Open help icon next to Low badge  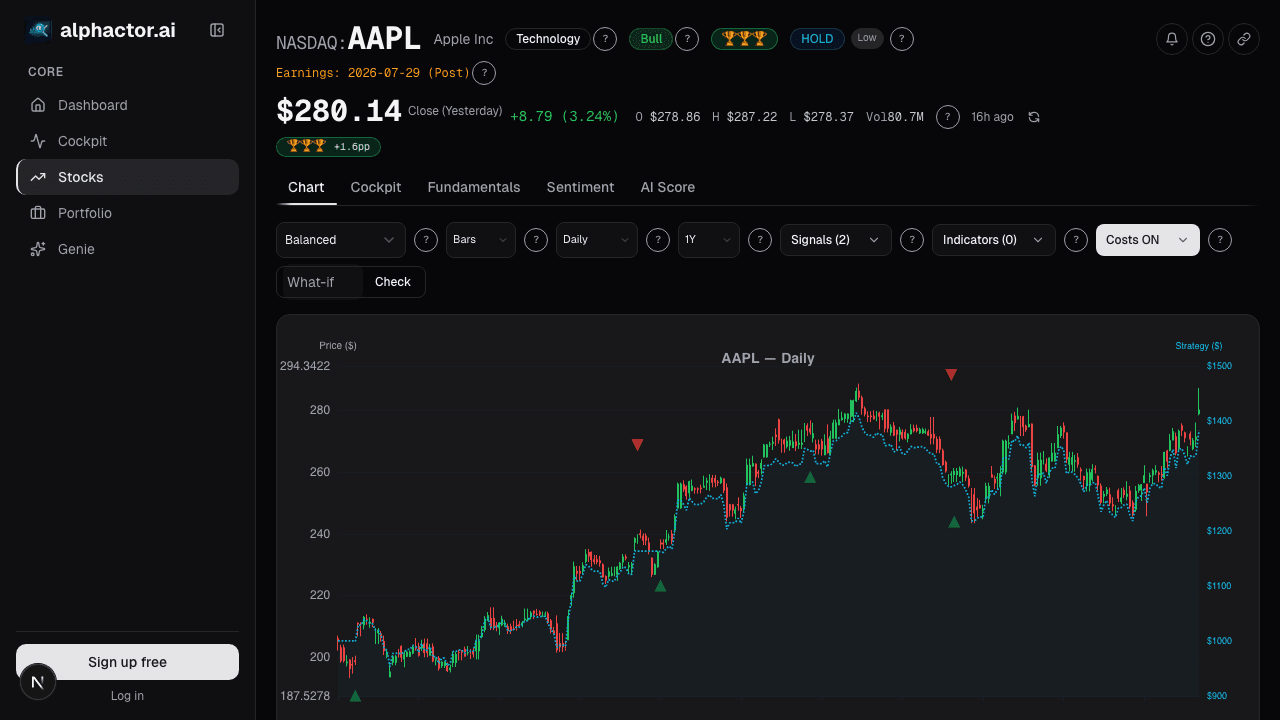coord(902,39)
